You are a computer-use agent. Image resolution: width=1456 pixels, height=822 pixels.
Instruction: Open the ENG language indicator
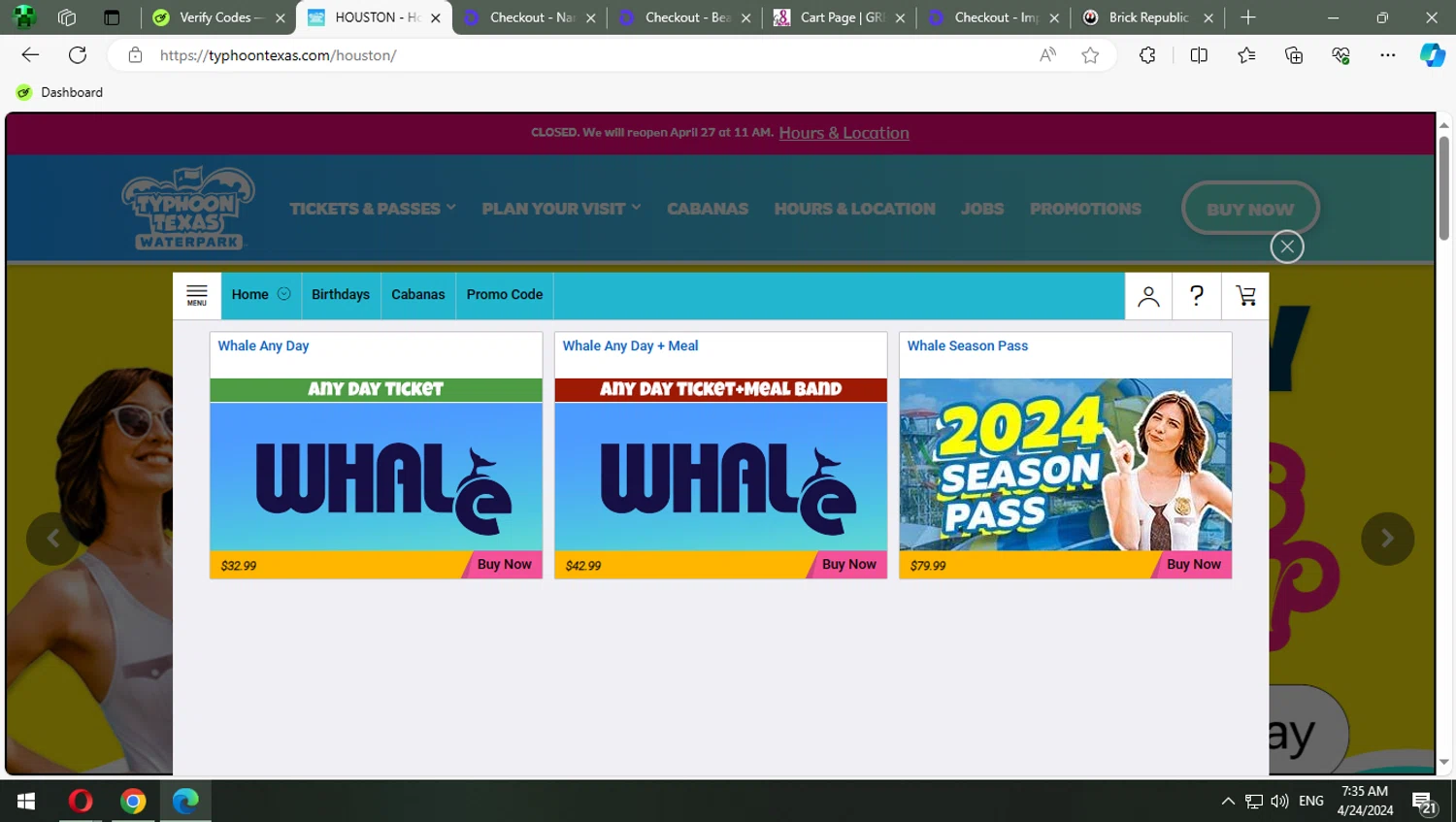[x=1310, y=801]
